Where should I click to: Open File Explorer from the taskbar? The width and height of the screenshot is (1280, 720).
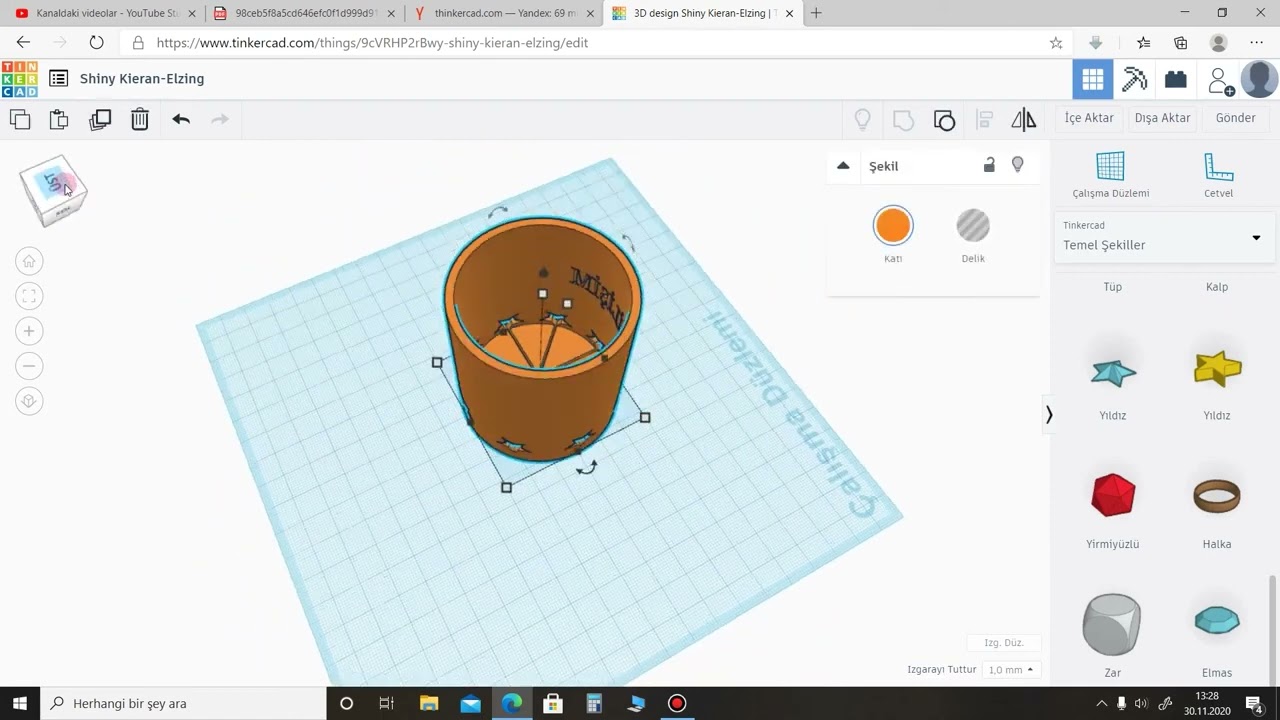(x=429, y=703)
